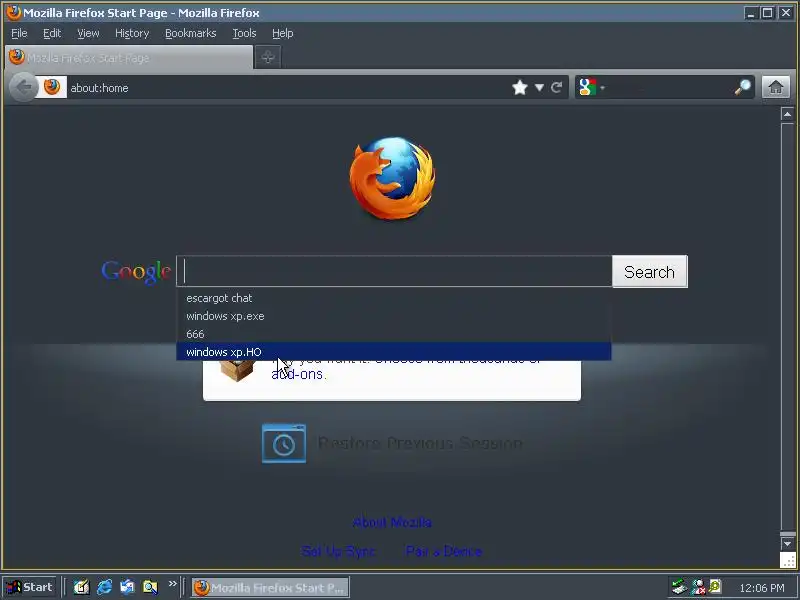The width and height of the screenshot is (800, 600).
Task: Choose the 'escargot chat' suggestion
Action: (x=393, y=298)
